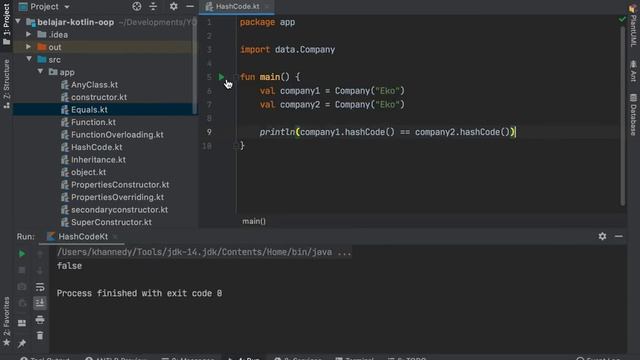This screenshot has width=640, height=360.
Task: Close the HashCodeKt run tab
Action: click(x=115, y=237)
